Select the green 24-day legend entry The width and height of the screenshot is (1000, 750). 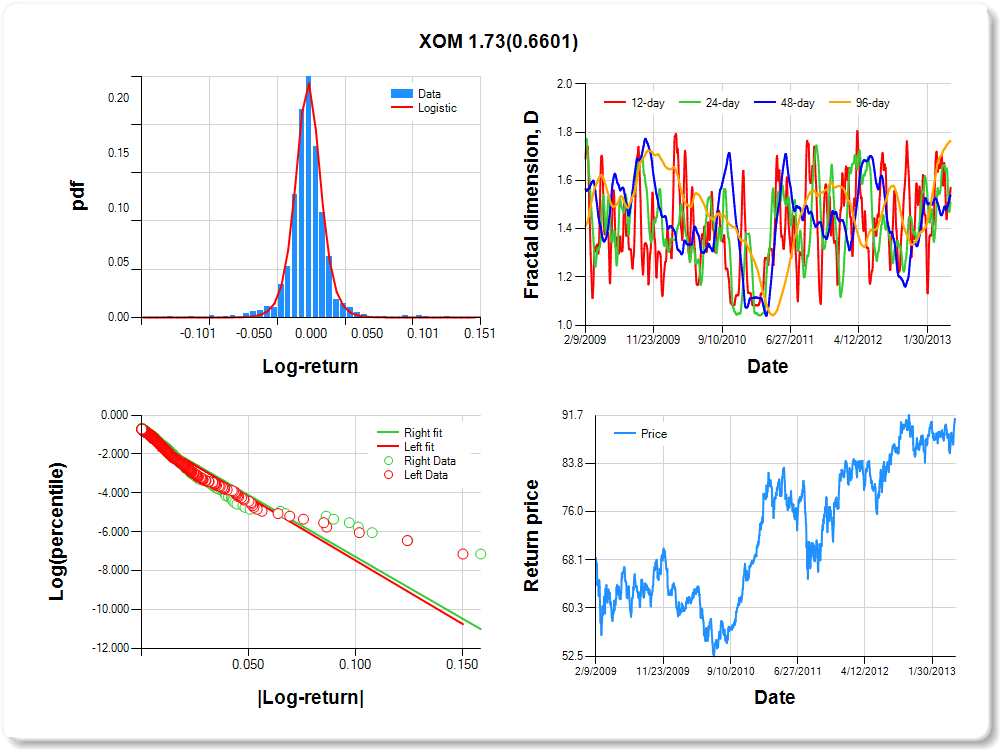pos(694,103)
